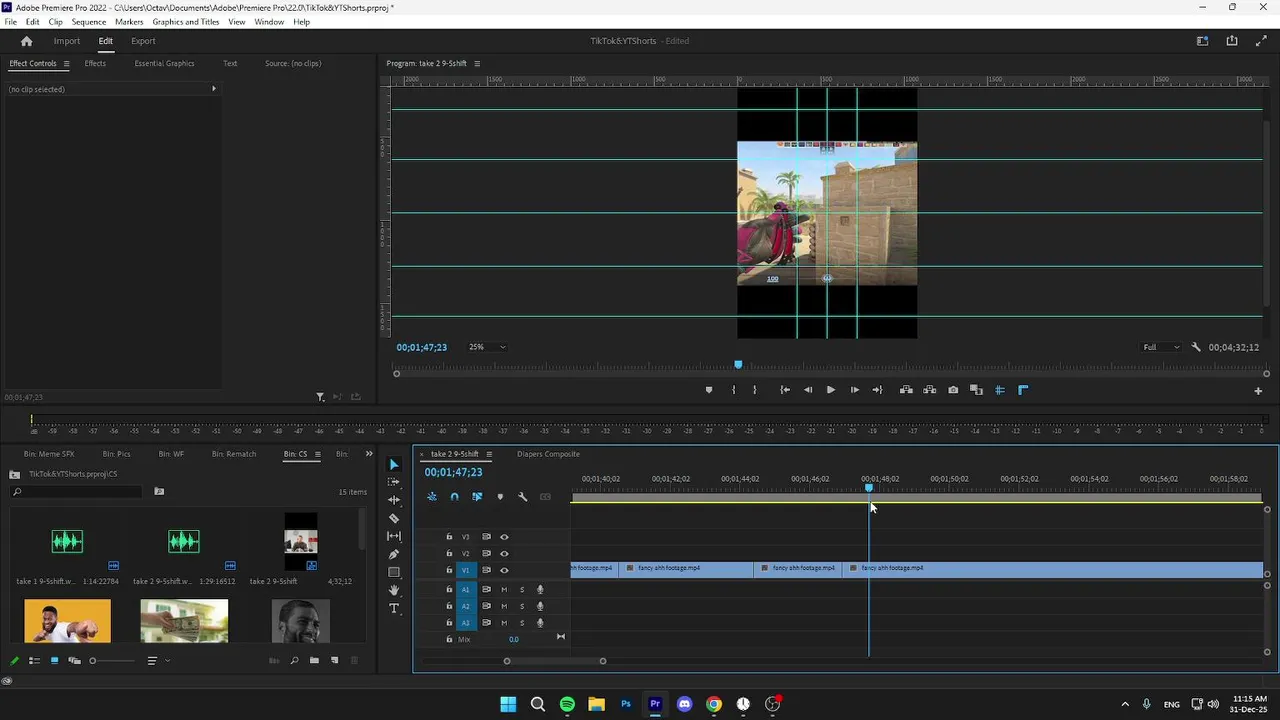Screen dimensions: 1280x720
Task: Toggle snap in timeline magnet icon
Action: 454,497
